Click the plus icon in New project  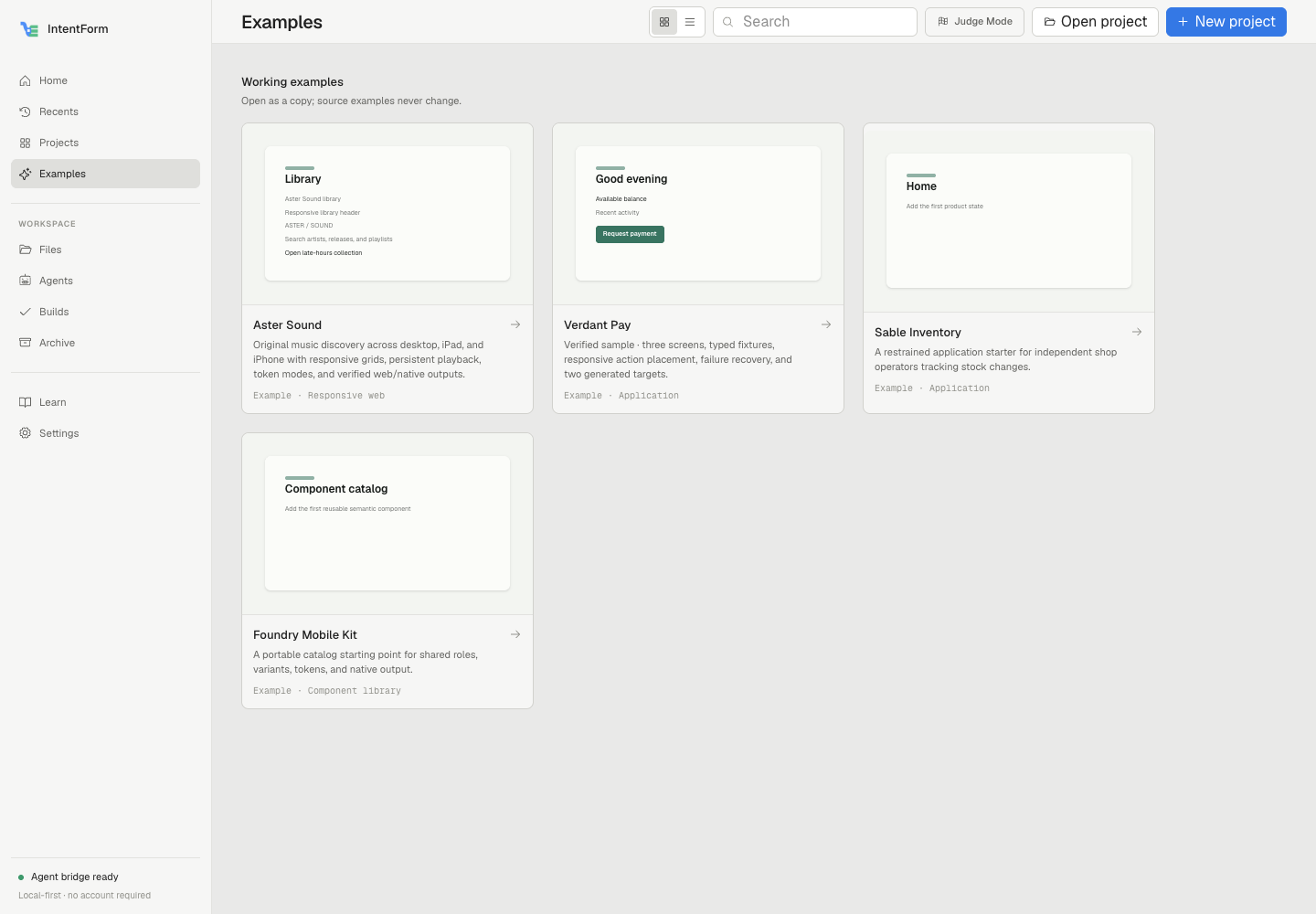[1183, 22]
